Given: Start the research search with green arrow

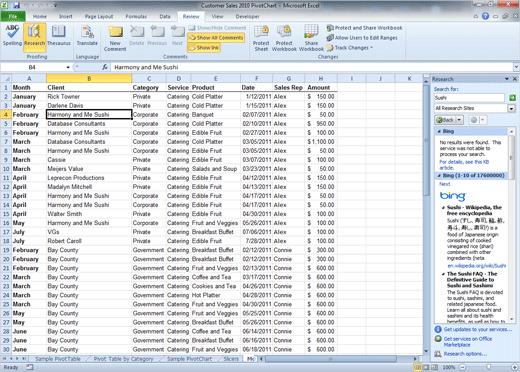Looking at the screenshot, I should point(512,98).
